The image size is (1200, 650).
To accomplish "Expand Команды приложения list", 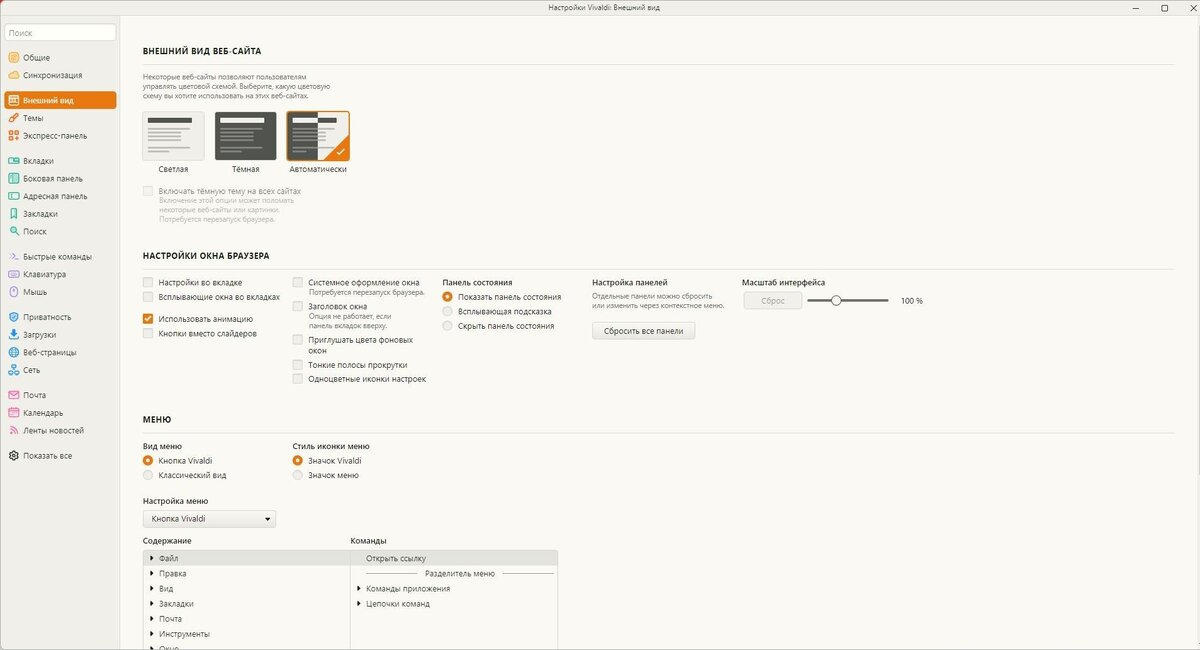I will pos(359,589).
